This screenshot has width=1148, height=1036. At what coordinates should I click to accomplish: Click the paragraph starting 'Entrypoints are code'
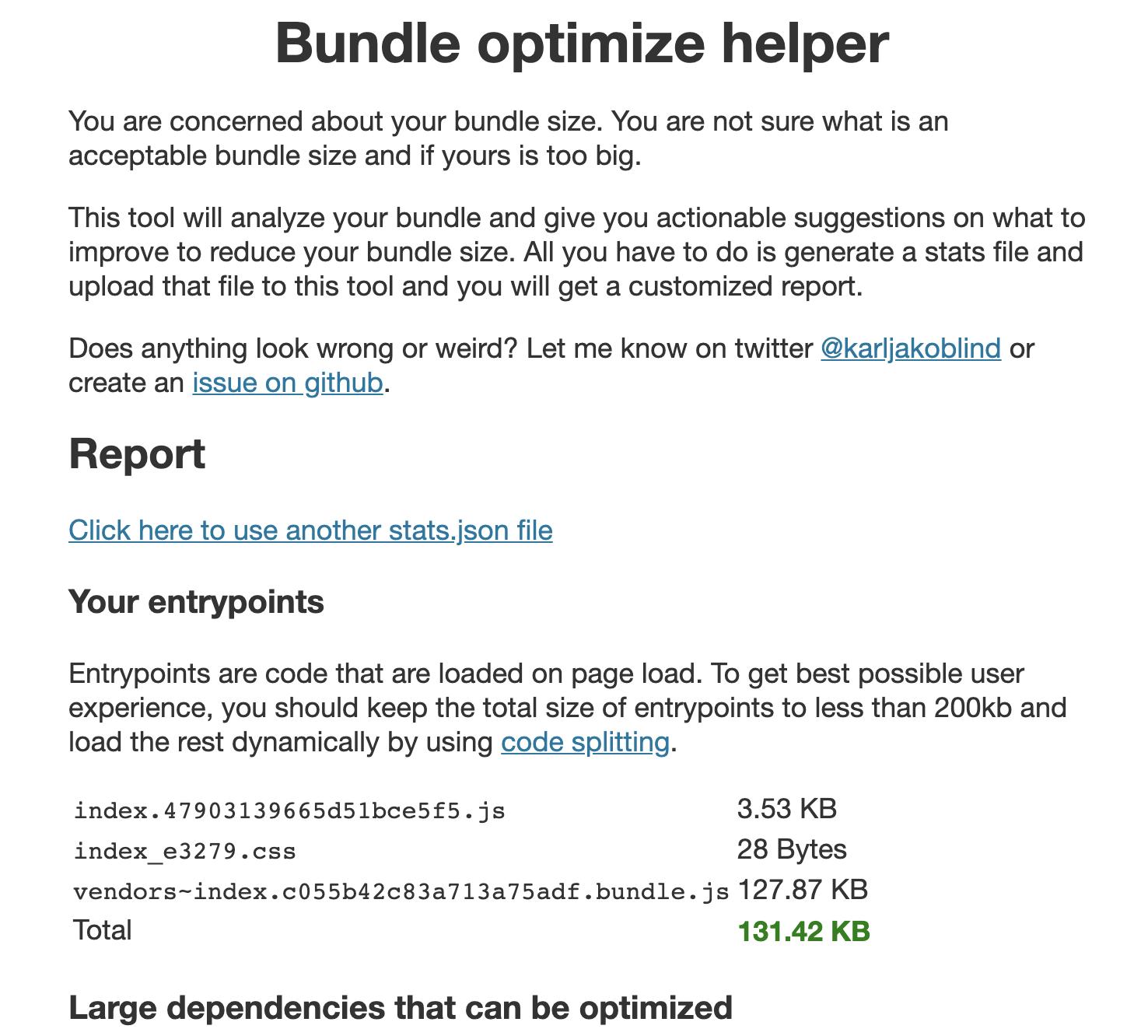click(567, 708)
